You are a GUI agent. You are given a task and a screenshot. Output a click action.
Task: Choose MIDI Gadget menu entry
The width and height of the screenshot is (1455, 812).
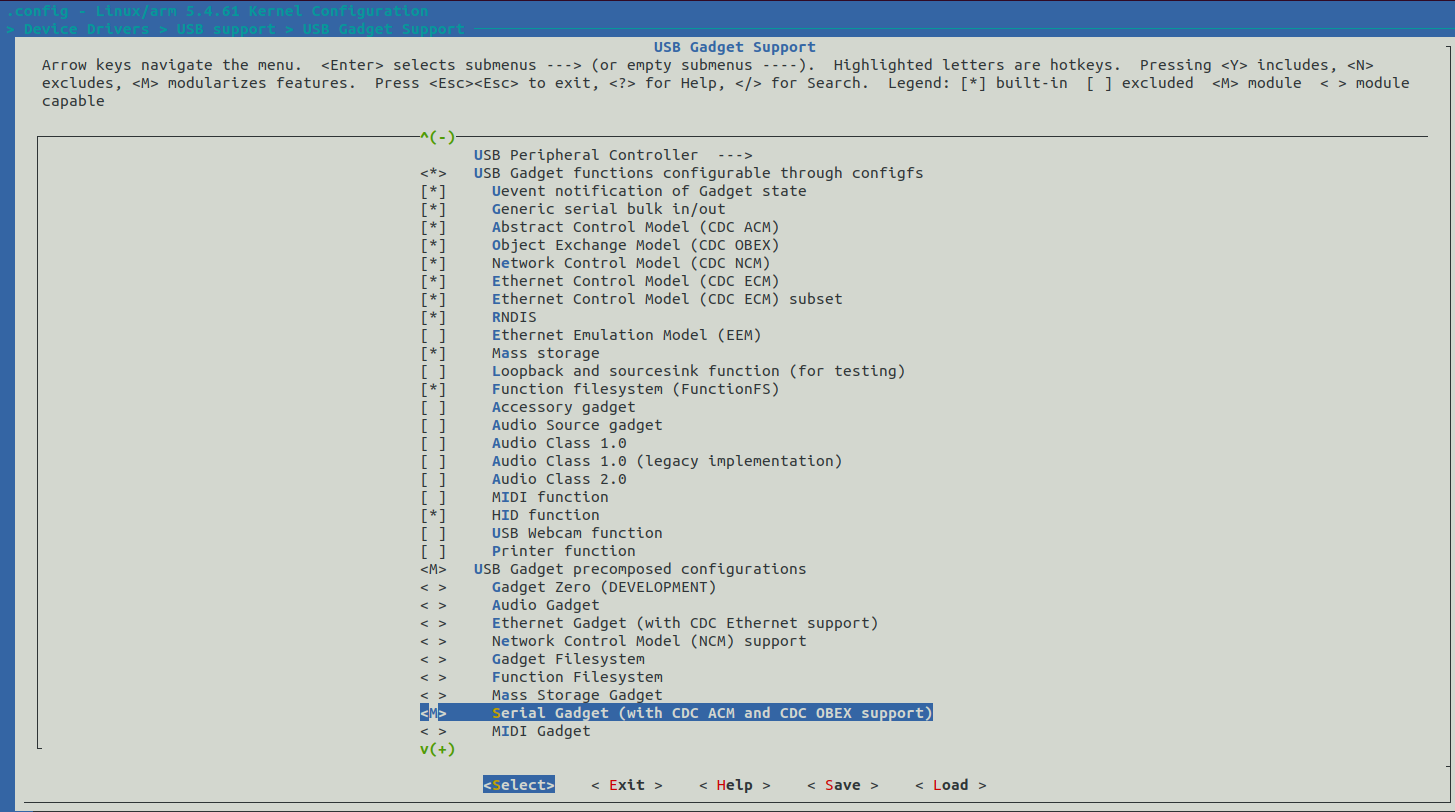tap(540, 731)
